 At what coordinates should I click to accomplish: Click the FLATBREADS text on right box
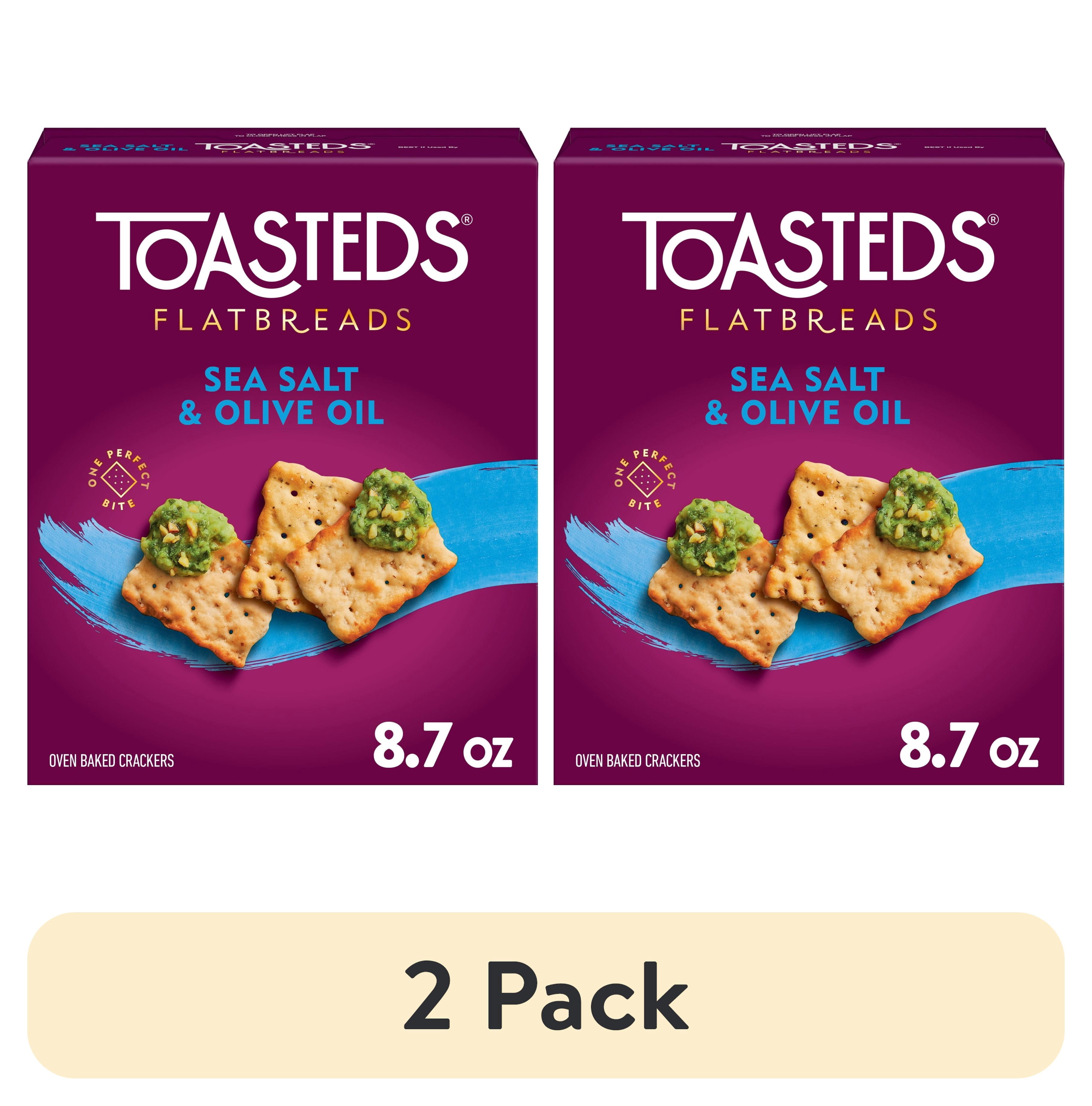808,321
